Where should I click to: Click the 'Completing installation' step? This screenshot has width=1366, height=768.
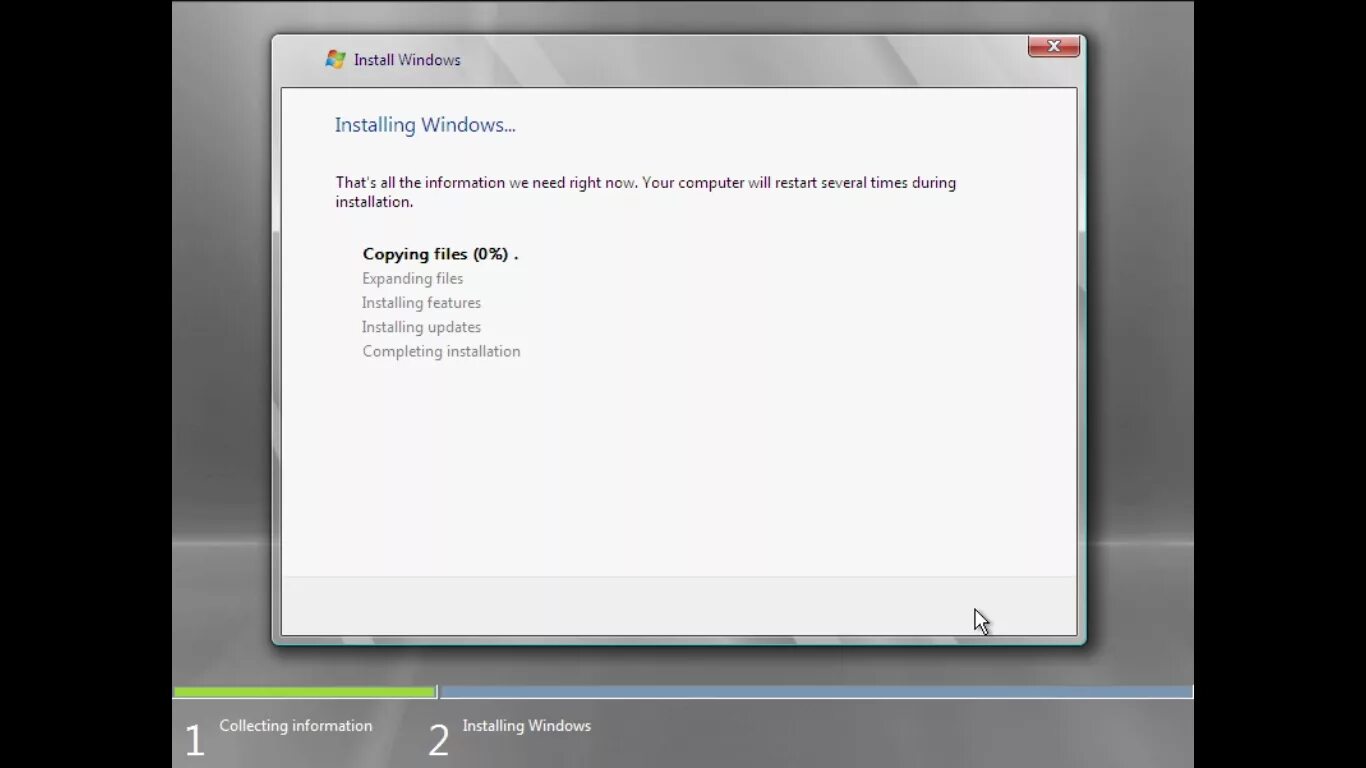pyautogui.click(x=441, y=351)
